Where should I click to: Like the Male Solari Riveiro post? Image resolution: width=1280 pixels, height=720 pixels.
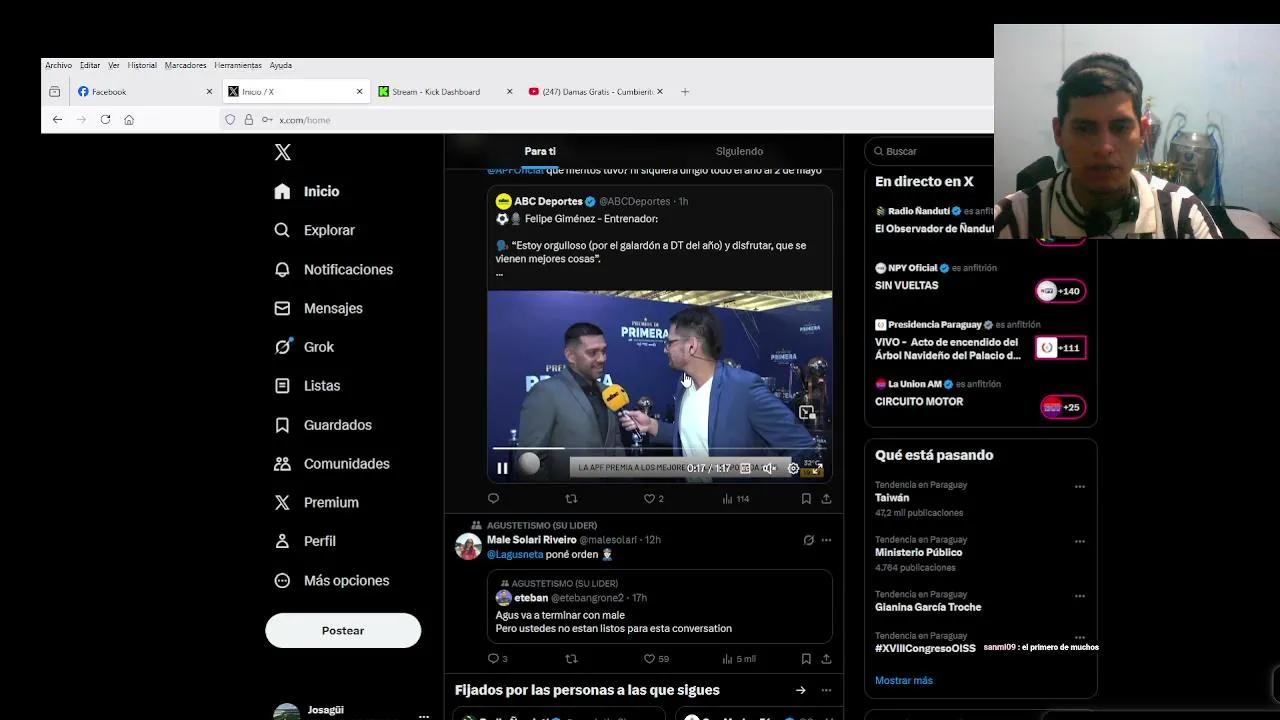(649, 659)
